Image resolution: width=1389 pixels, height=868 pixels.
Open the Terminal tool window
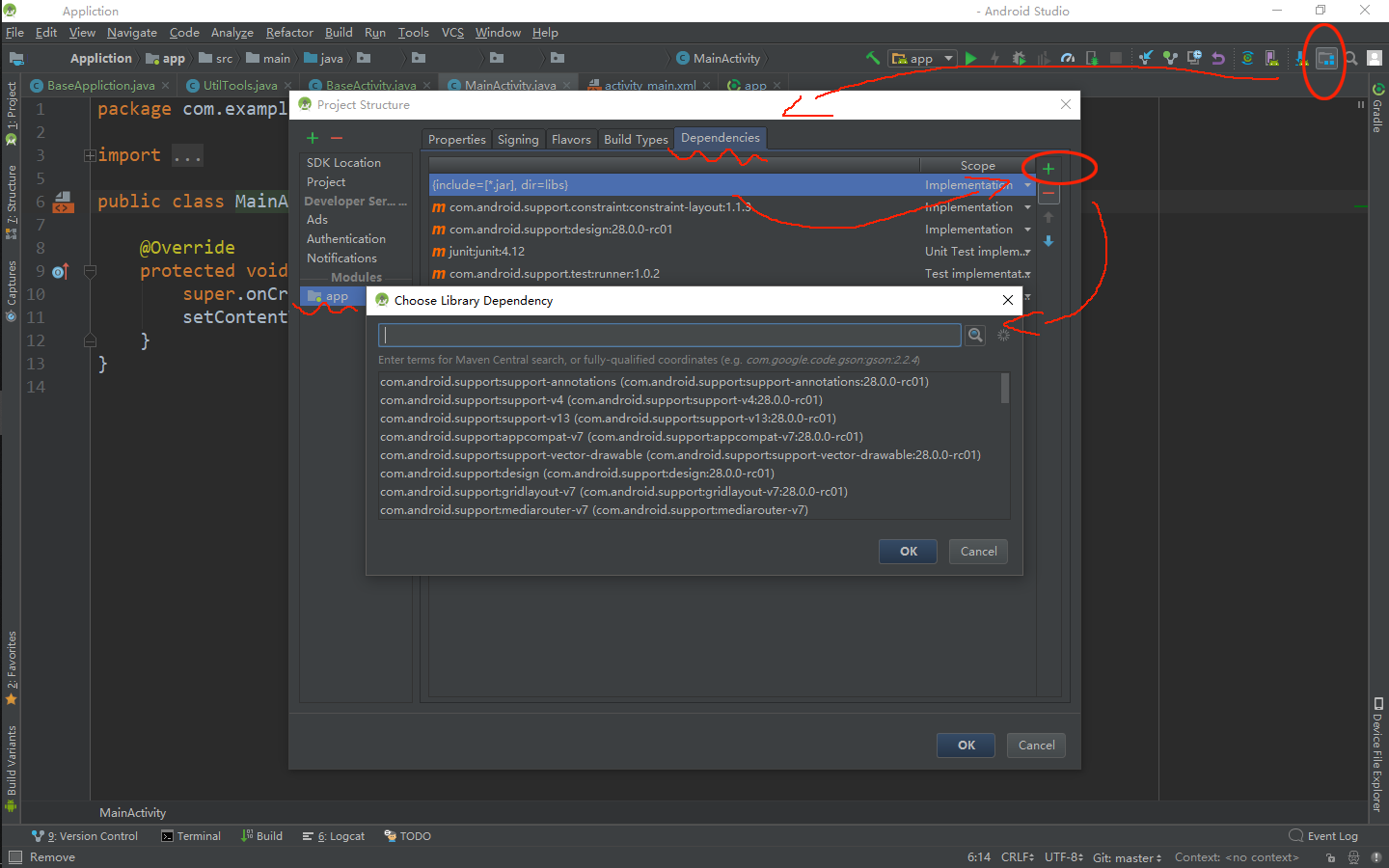point(191,836)
